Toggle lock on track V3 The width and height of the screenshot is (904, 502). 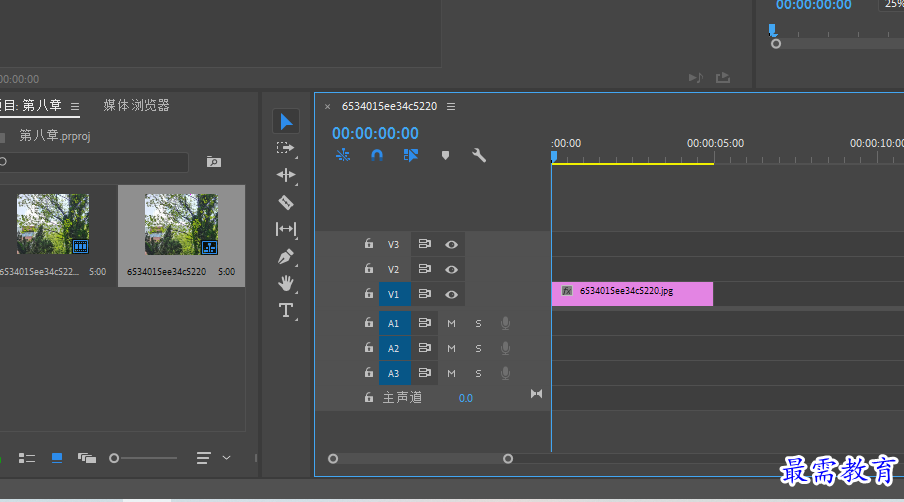pos(369,244)
